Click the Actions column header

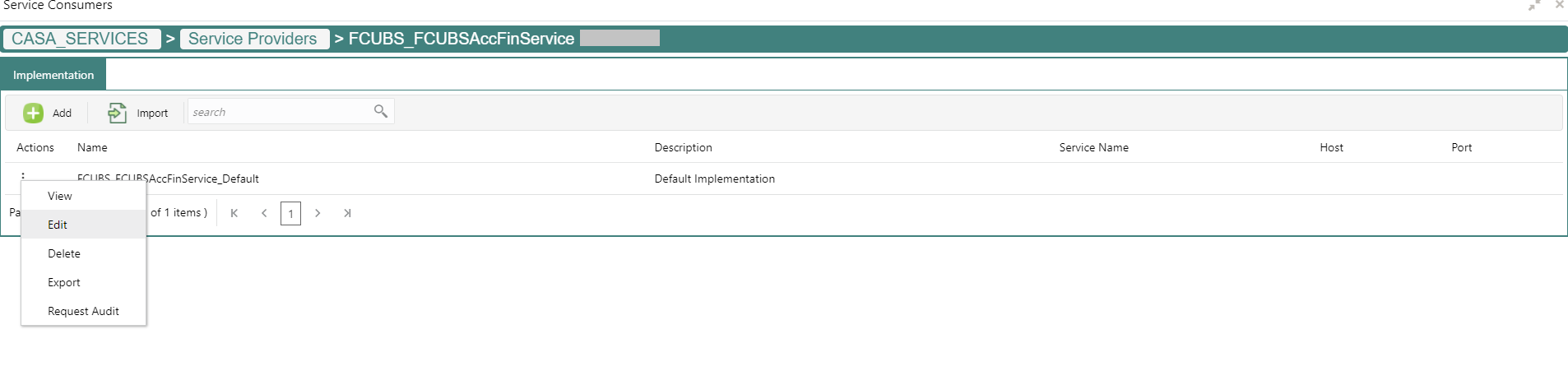[35, 147]
